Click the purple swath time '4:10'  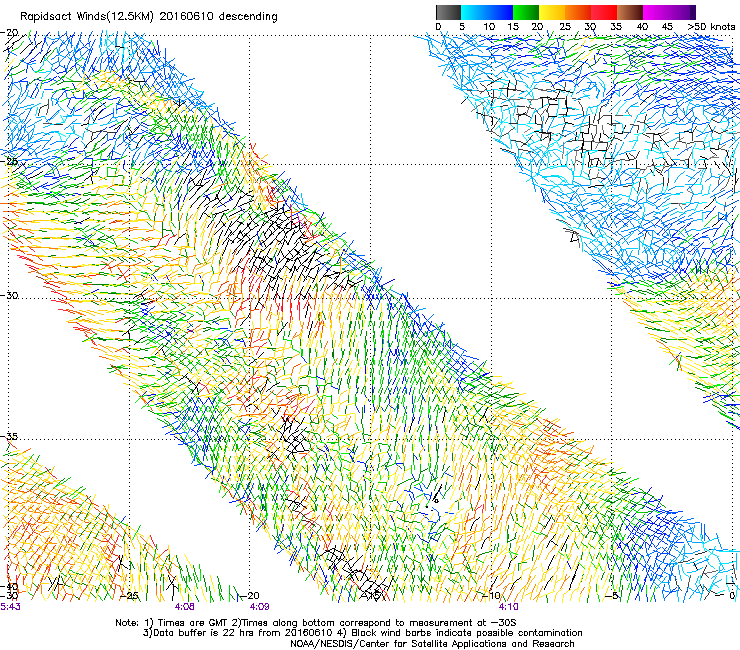coord(508,607)
